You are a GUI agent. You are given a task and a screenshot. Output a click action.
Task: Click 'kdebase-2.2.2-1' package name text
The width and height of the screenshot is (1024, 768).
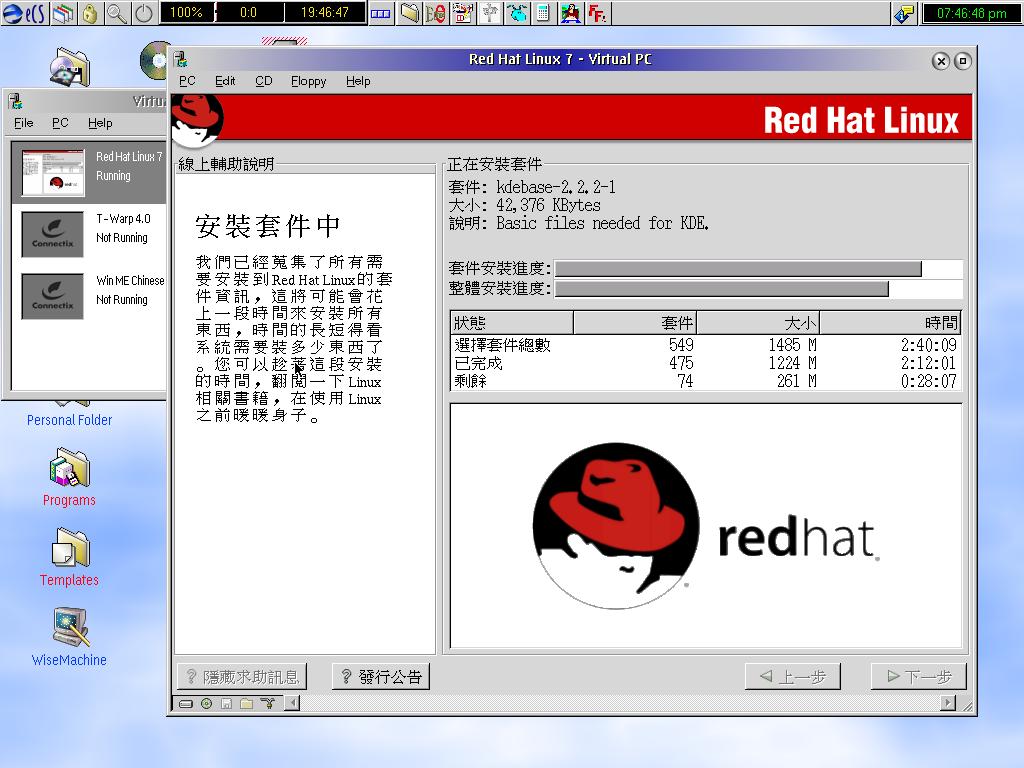pyautogui.click(x=556, y=187)
